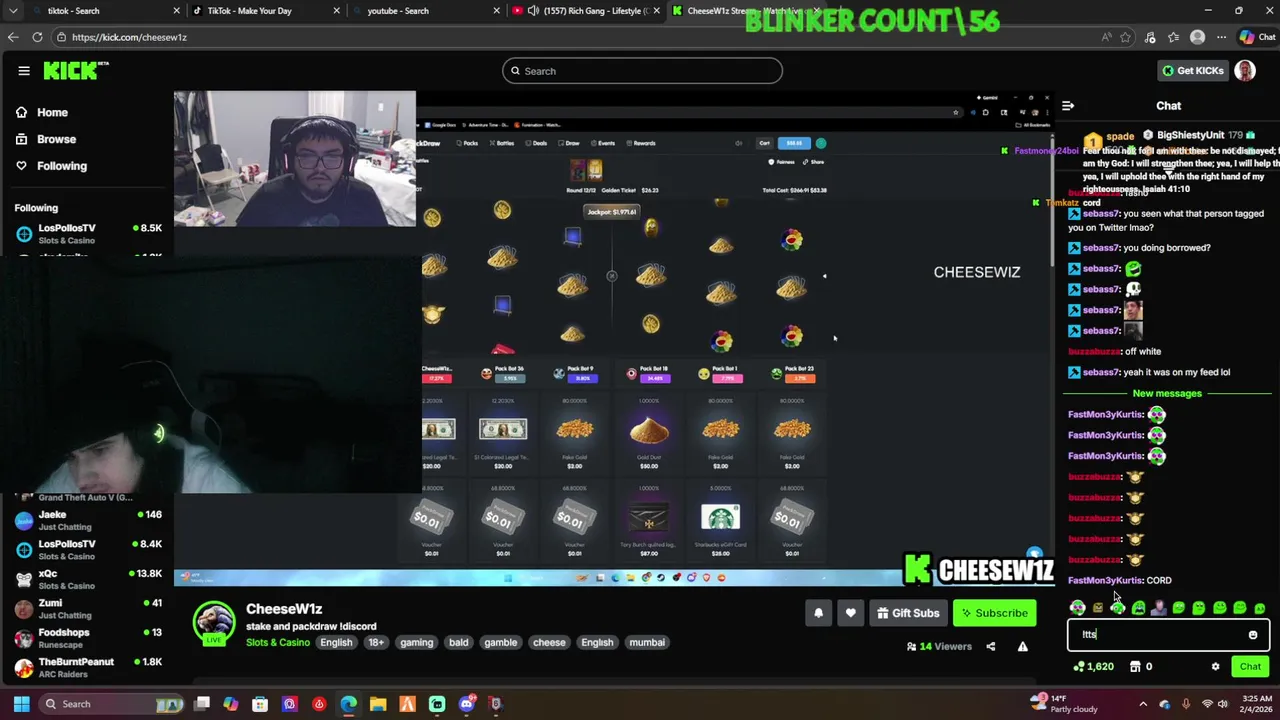Focus the Kick search box
1280x720 pixels.
pos(642,71)
